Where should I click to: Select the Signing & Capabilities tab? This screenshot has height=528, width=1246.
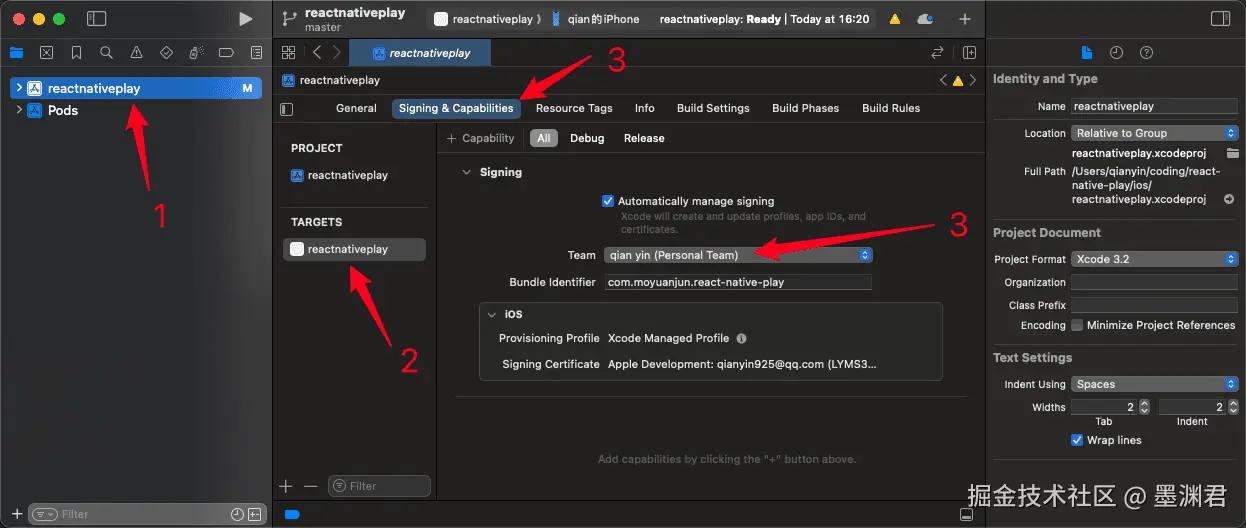point(456,108)
